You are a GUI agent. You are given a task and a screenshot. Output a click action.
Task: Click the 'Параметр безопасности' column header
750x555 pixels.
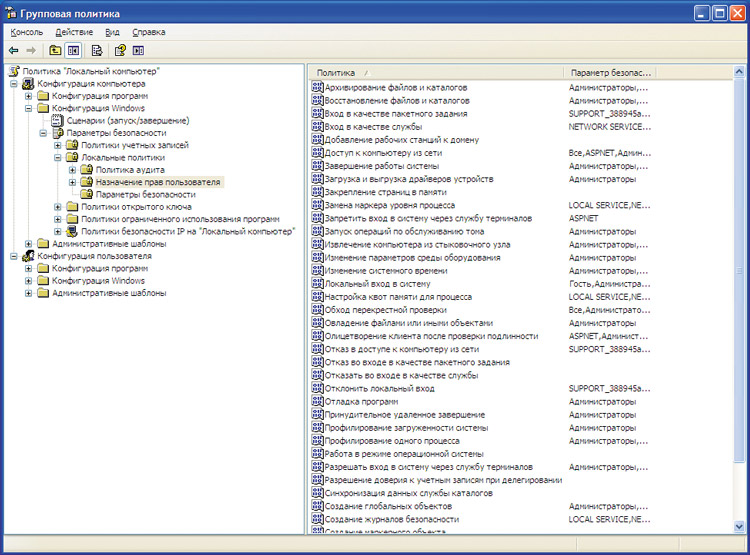(610, 73)
